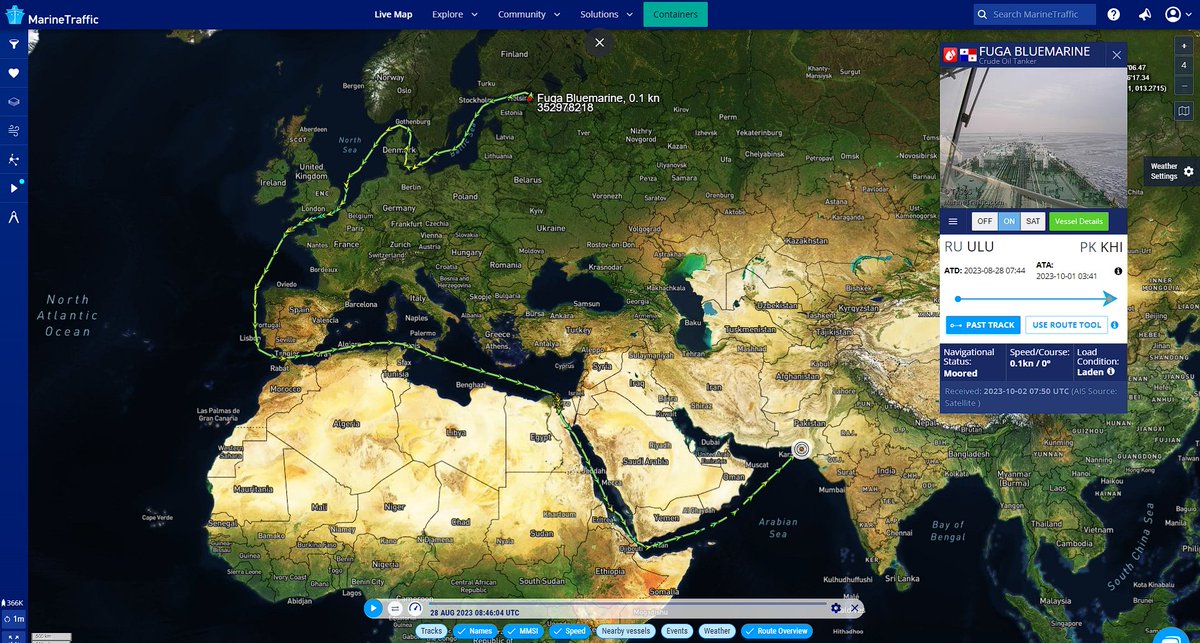Close the playback bar with X
This screenshot has width=1200, height=643.
point(855,608)
